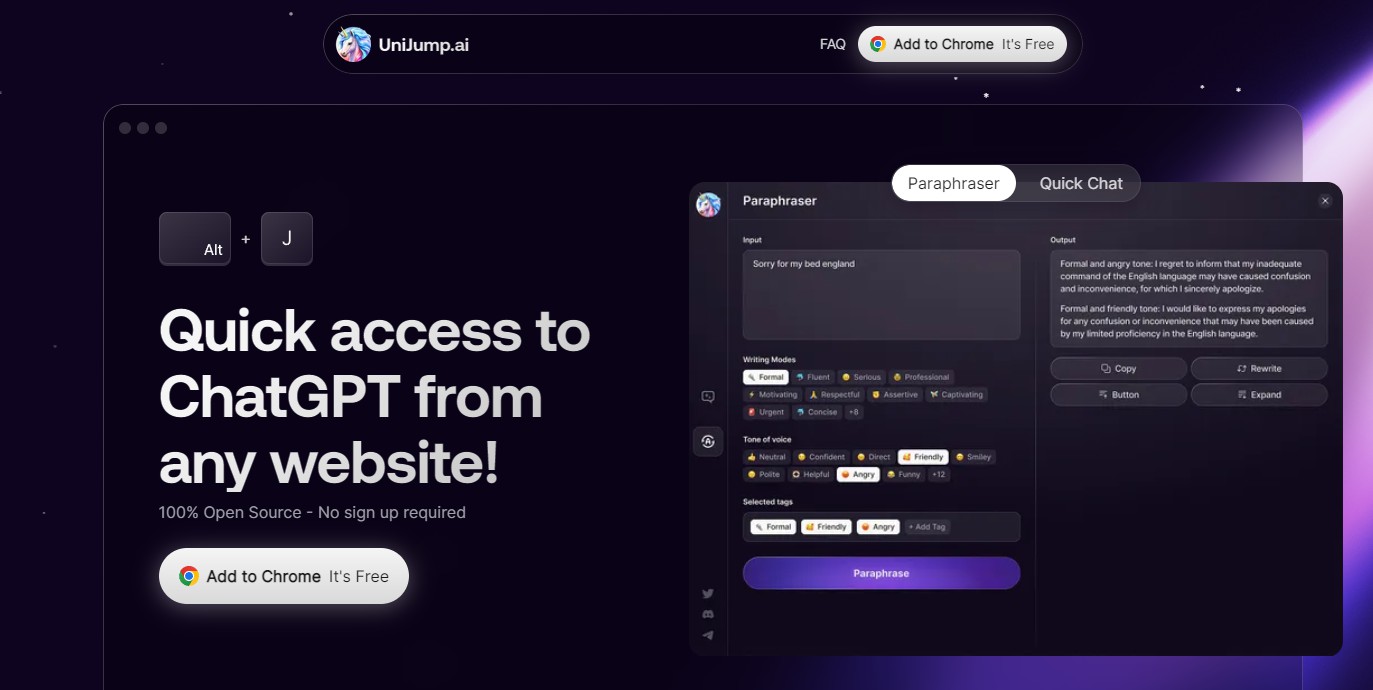1373x690 pixels.
Task: Toggle the Angry tone of voice tag
Action: (x=858, y=475)
